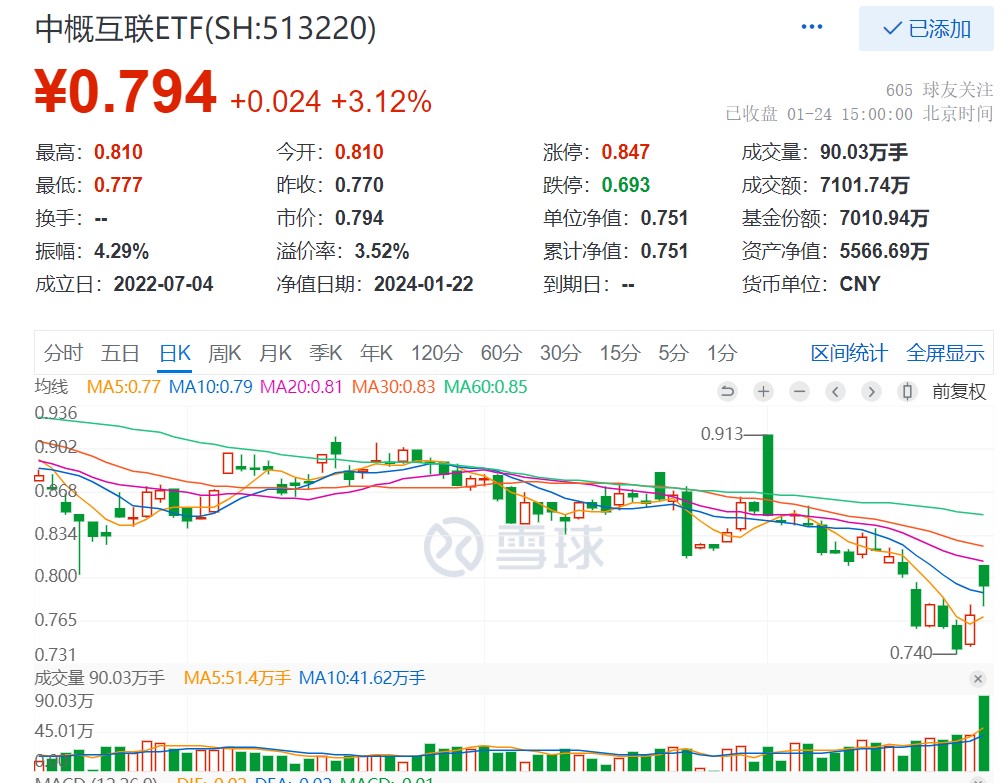Open 区间统计 range statistics
Image resolution: width=1008 pixels, height=783 pixels.
tap(849, 353)
